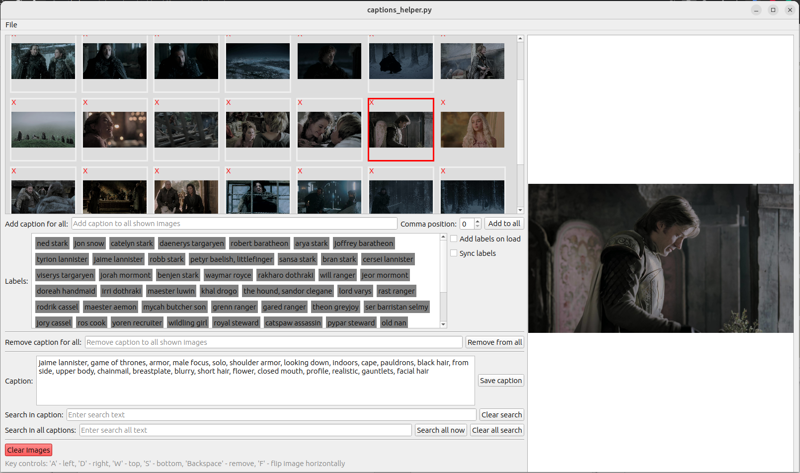The width and height of the screenshot is (800, 473).
Task: Apply the lord varys label
Action: click(355, 291)
